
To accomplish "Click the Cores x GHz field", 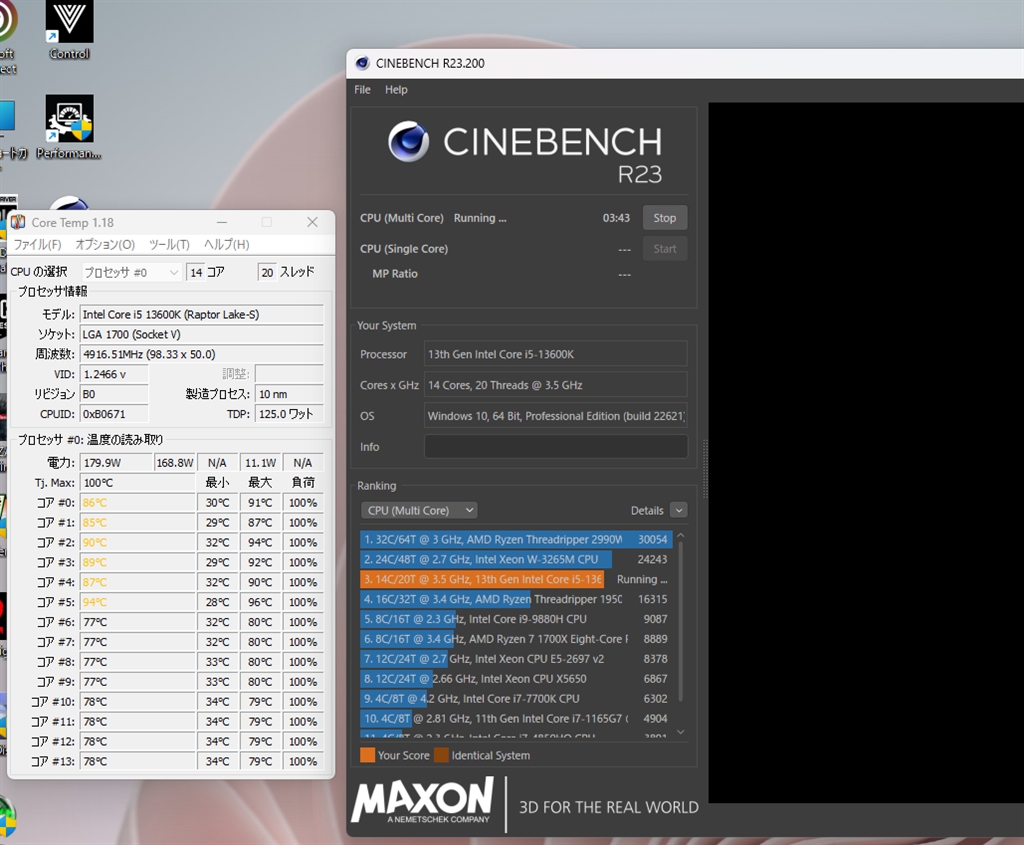I will pyautogui.click(x=556, y=385).
